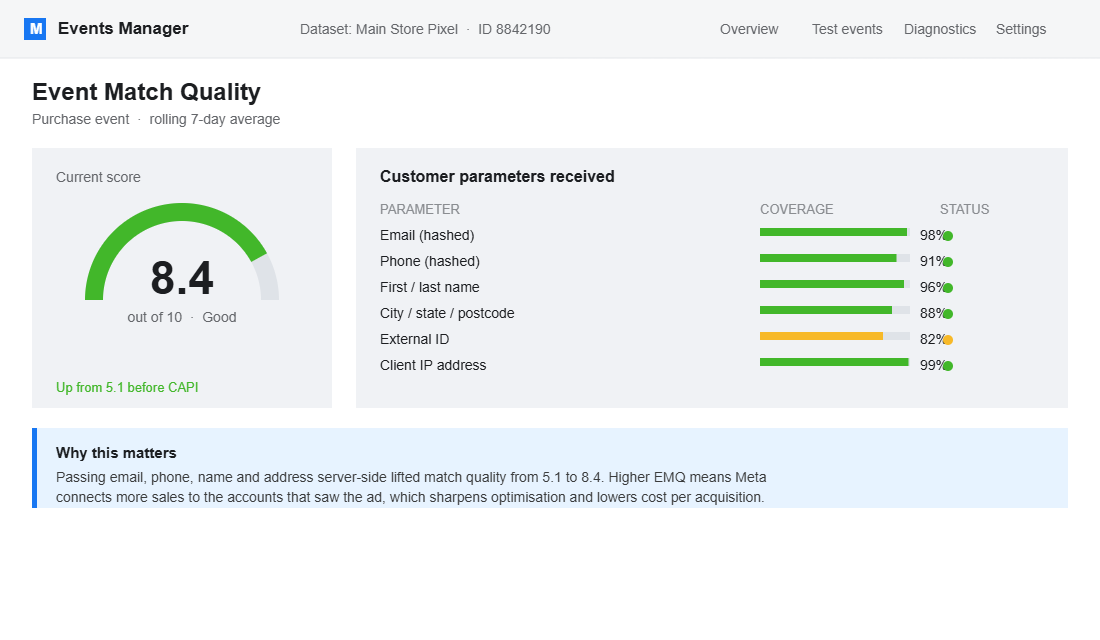Click the 82% coverage value
Screen dimensions: 1100x640
click(932, 339)
